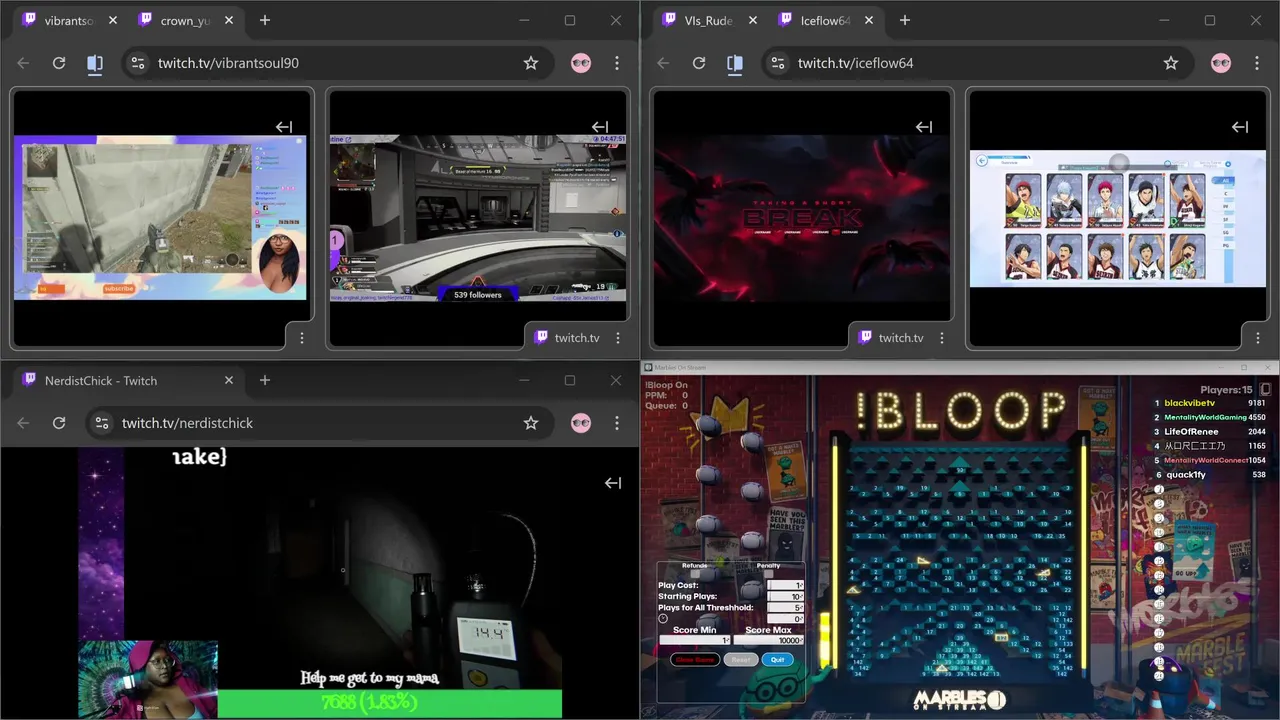The width and height of the screenshot is (1280, 720).
Task: Click the Quit button in Marbles
Action: pos(778,659)
